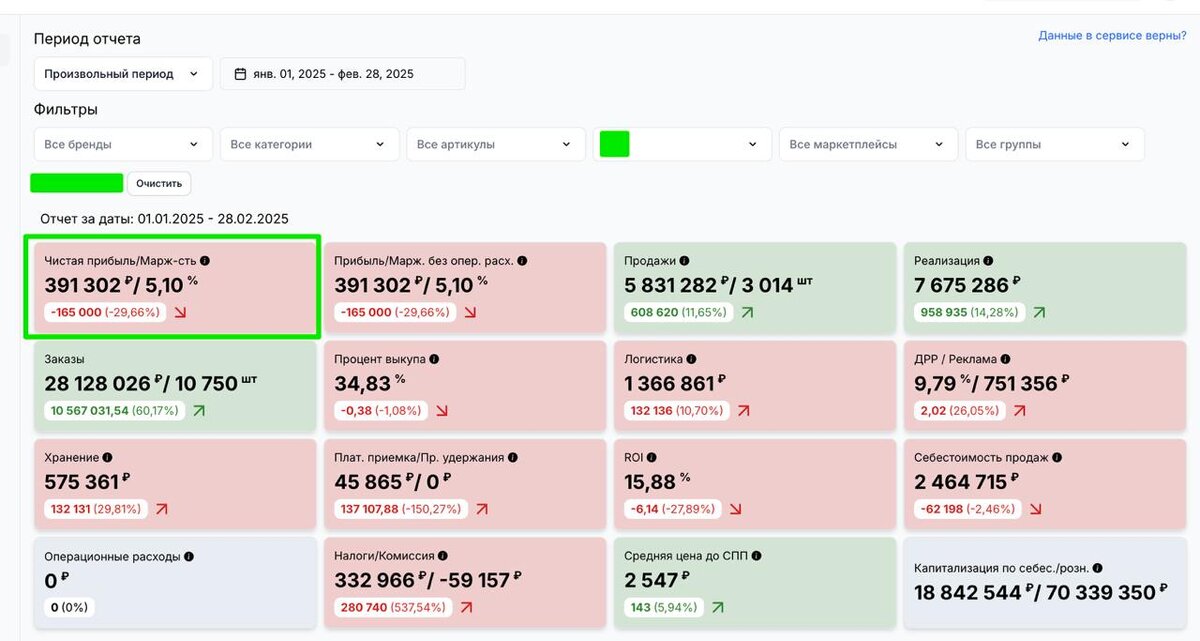Expand the Все группы filter

tap(1054, 144)
